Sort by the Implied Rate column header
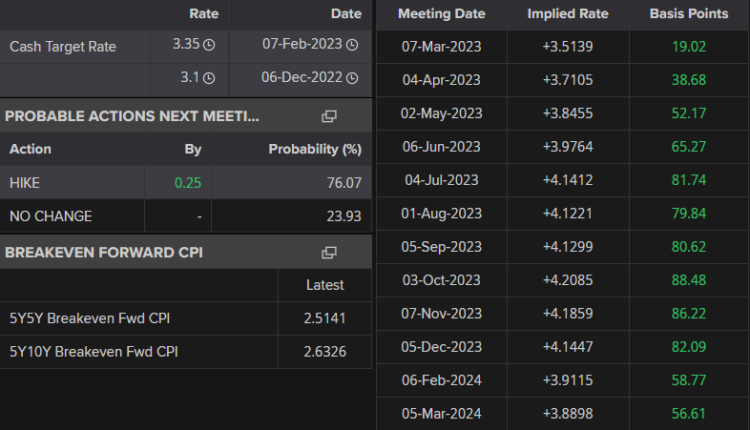The width and height of the screenshot is (750, 430). tap(567, 14)
